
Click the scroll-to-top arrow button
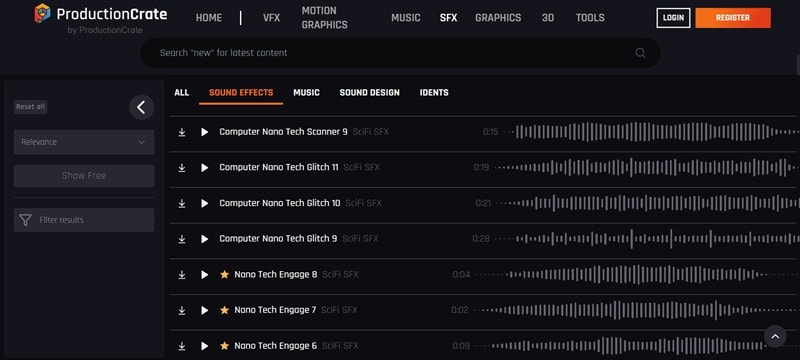[x=775, y=337]
